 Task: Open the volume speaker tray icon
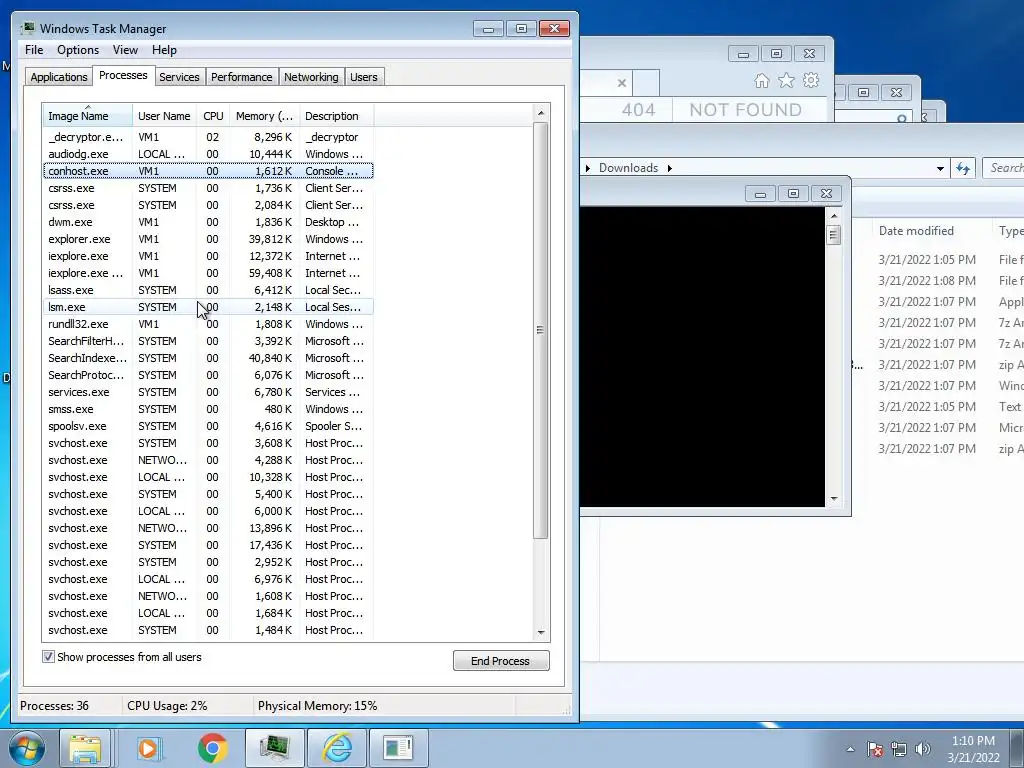pyautogui.click(x=923, y=749)
